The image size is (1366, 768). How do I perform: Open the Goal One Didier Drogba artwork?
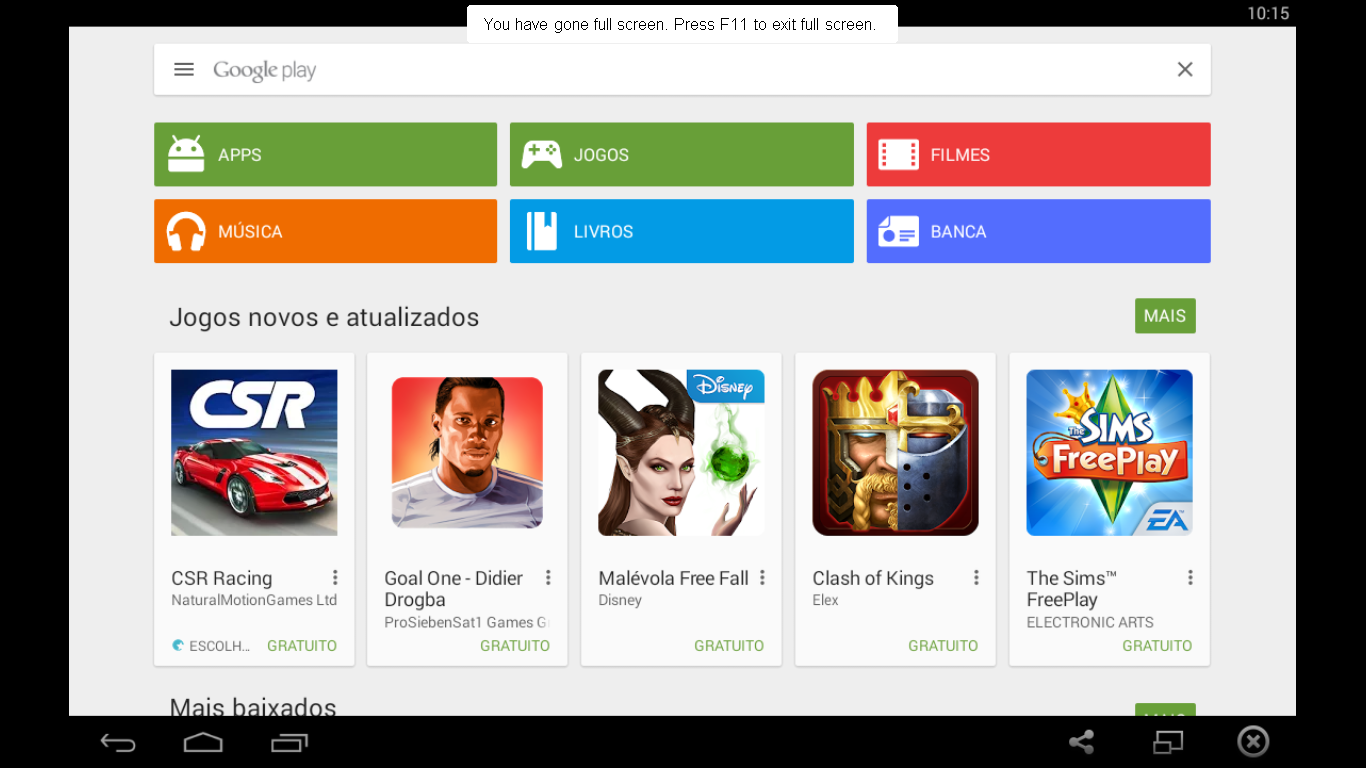[x=467, y=453]
